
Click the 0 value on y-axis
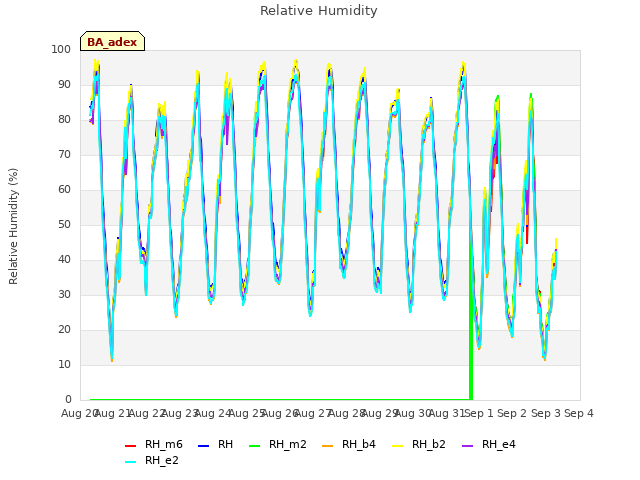click(68, 400)
